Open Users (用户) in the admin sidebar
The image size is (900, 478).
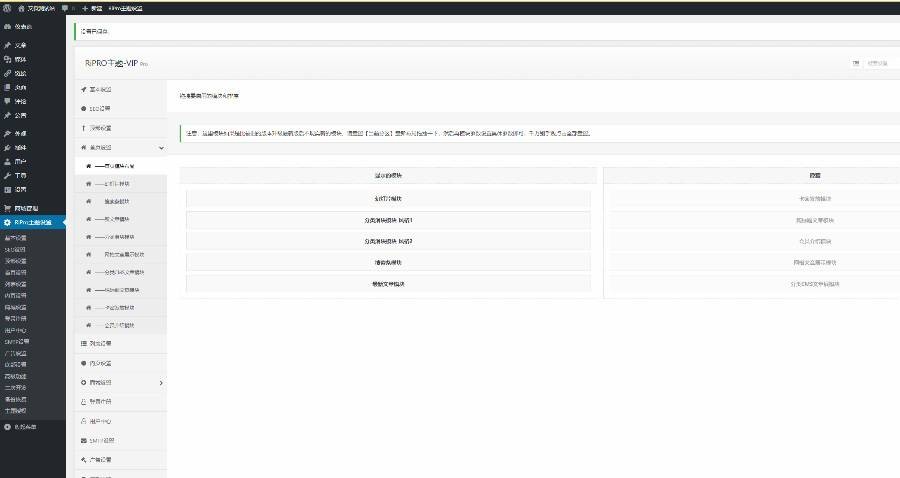pos(21,161)
